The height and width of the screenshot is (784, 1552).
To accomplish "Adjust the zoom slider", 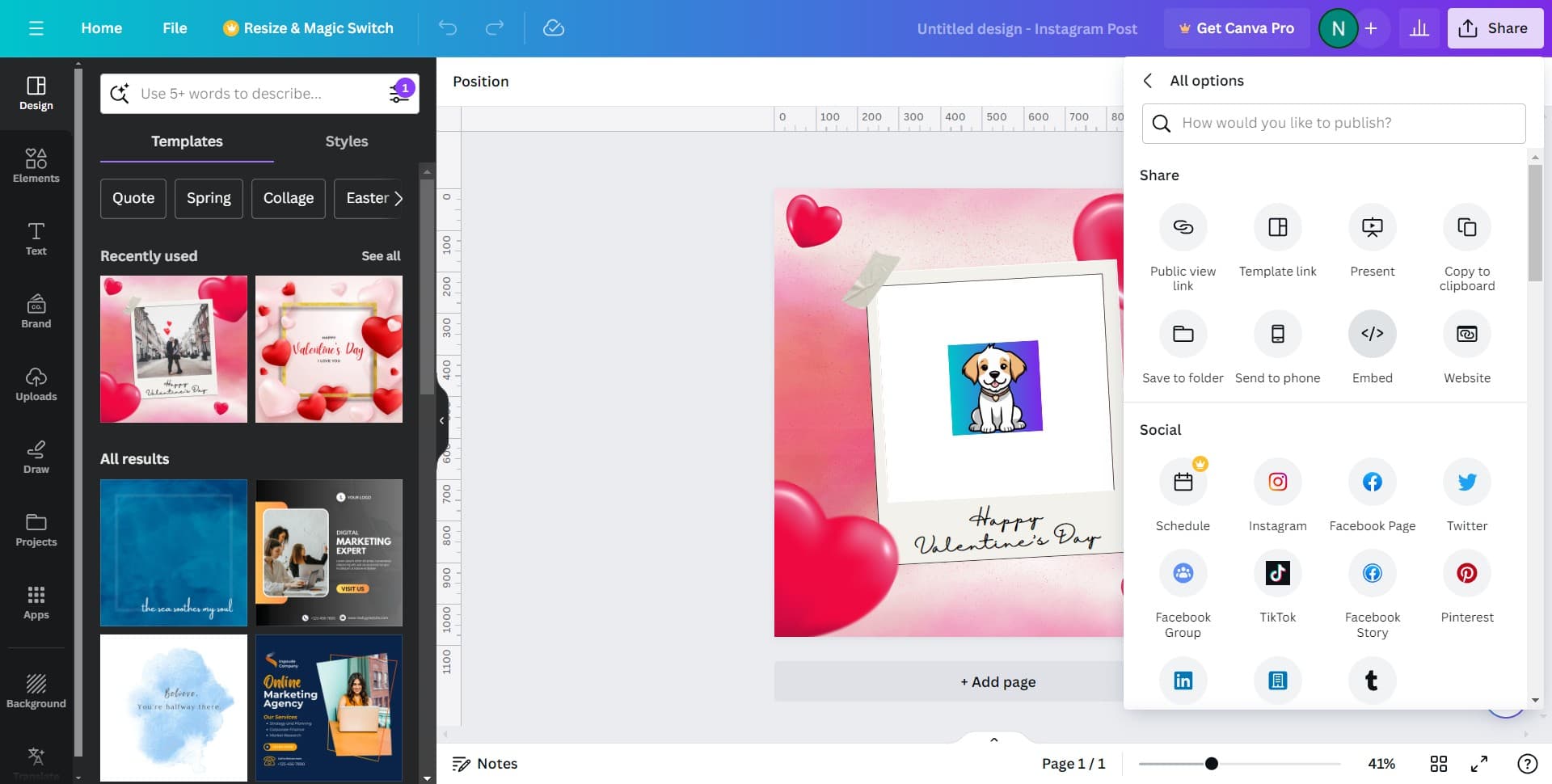I will point(1210,762).
